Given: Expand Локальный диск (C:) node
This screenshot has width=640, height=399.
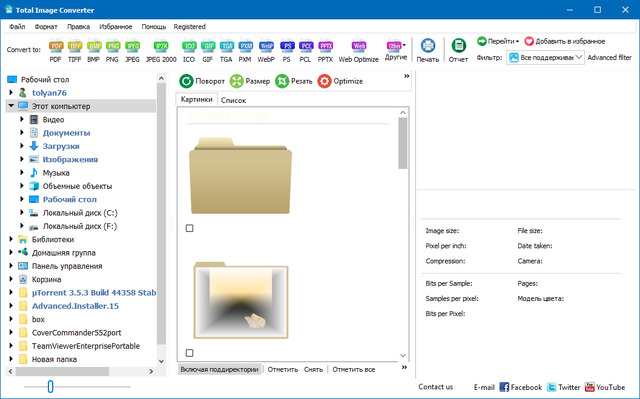Looking at the screenshot, I should coord(22,213).
